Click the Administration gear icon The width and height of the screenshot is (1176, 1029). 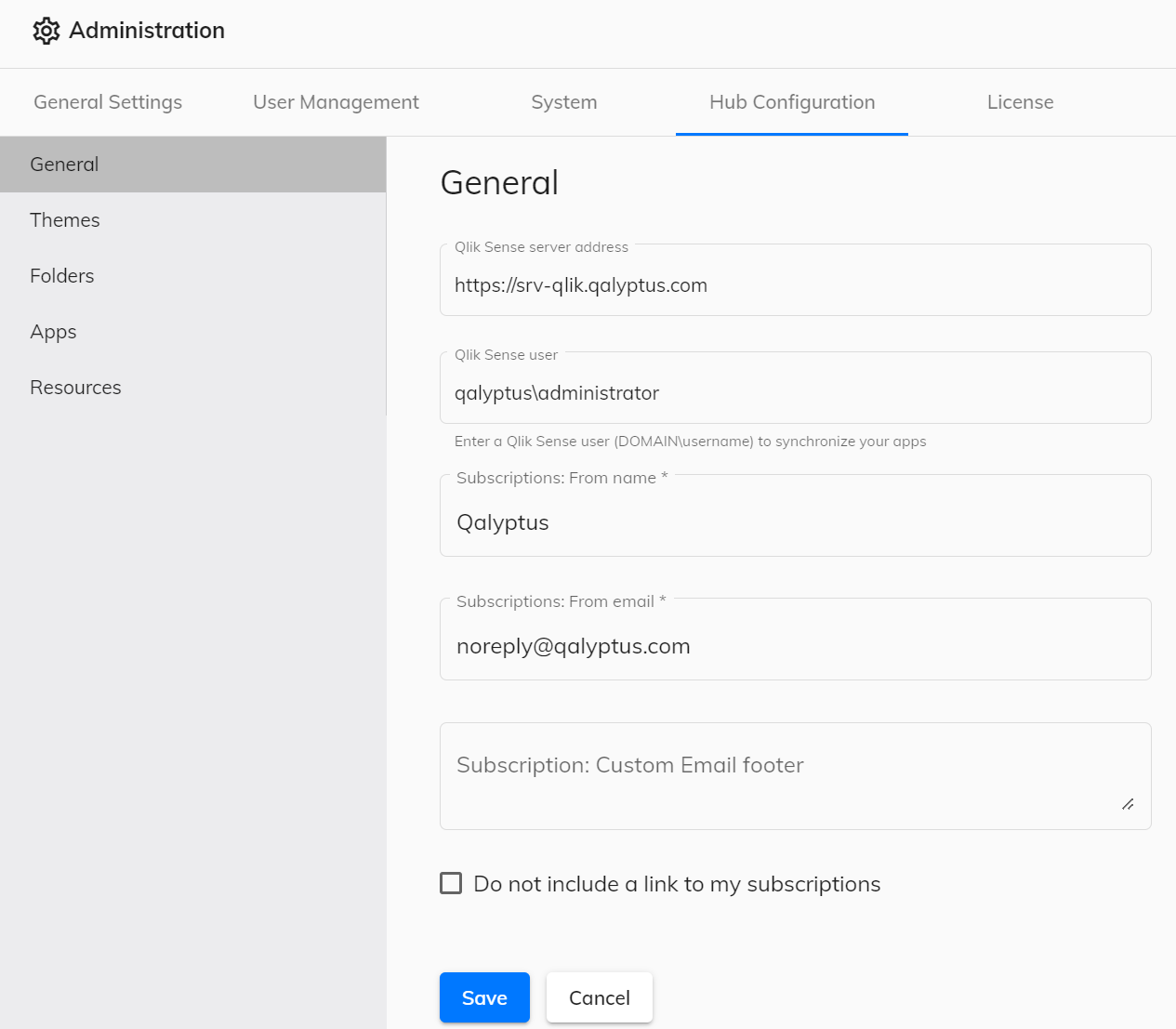tap(46, 31)
